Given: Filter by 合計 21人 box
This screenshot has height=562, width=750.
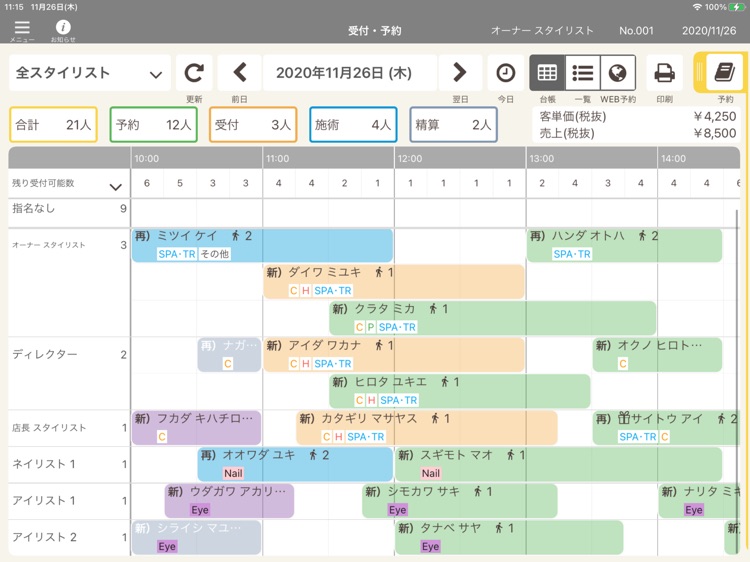Looking at the screenshot, I should 53,125.
